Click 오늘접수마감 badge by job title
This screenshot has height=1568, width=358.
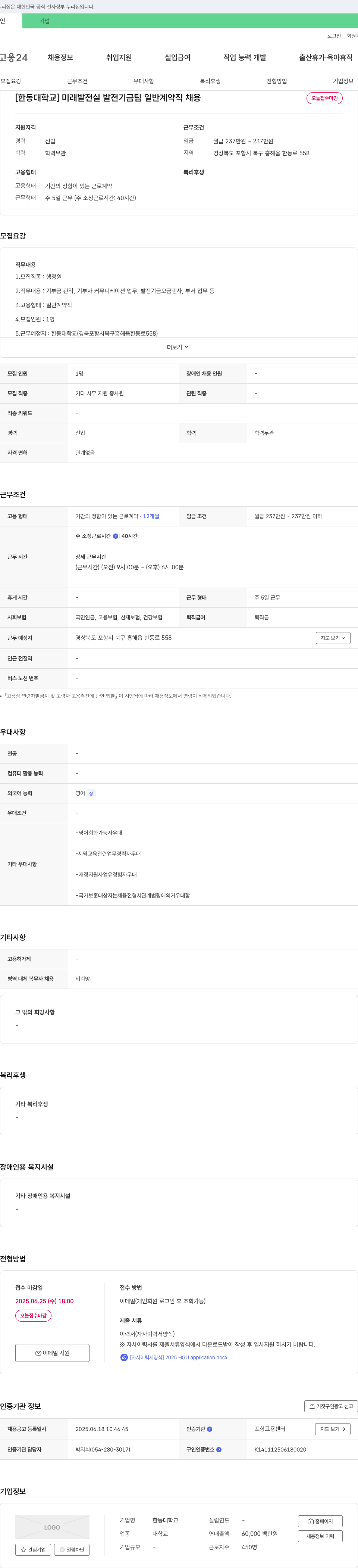(324, 98)
